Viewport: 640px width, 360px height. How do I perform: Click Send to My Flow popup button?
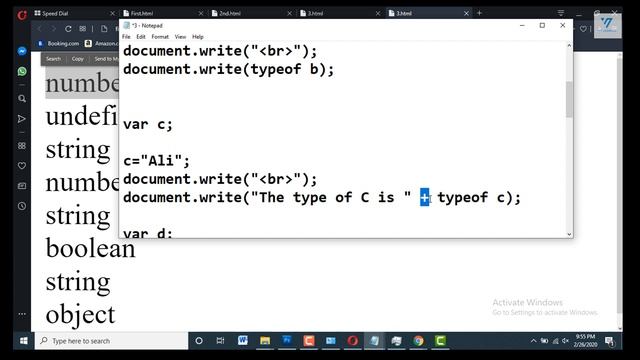click(106, 59)
